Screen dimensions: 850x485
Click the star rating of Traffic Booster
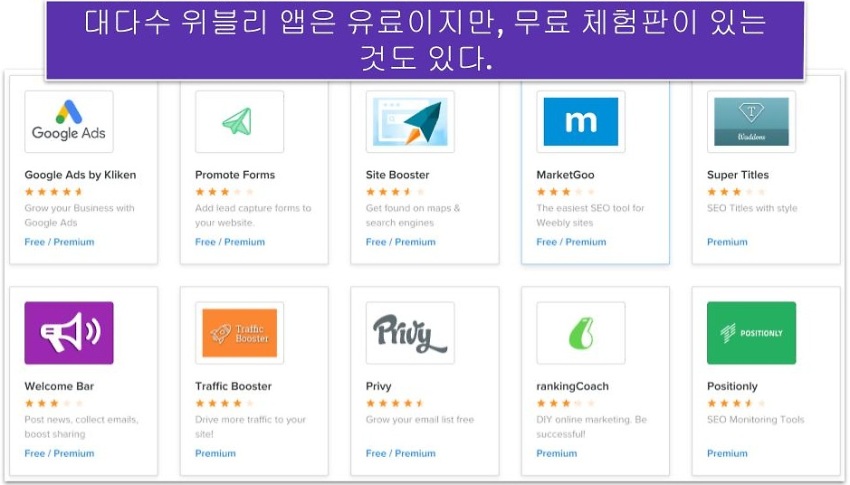(x=224, y=403)
